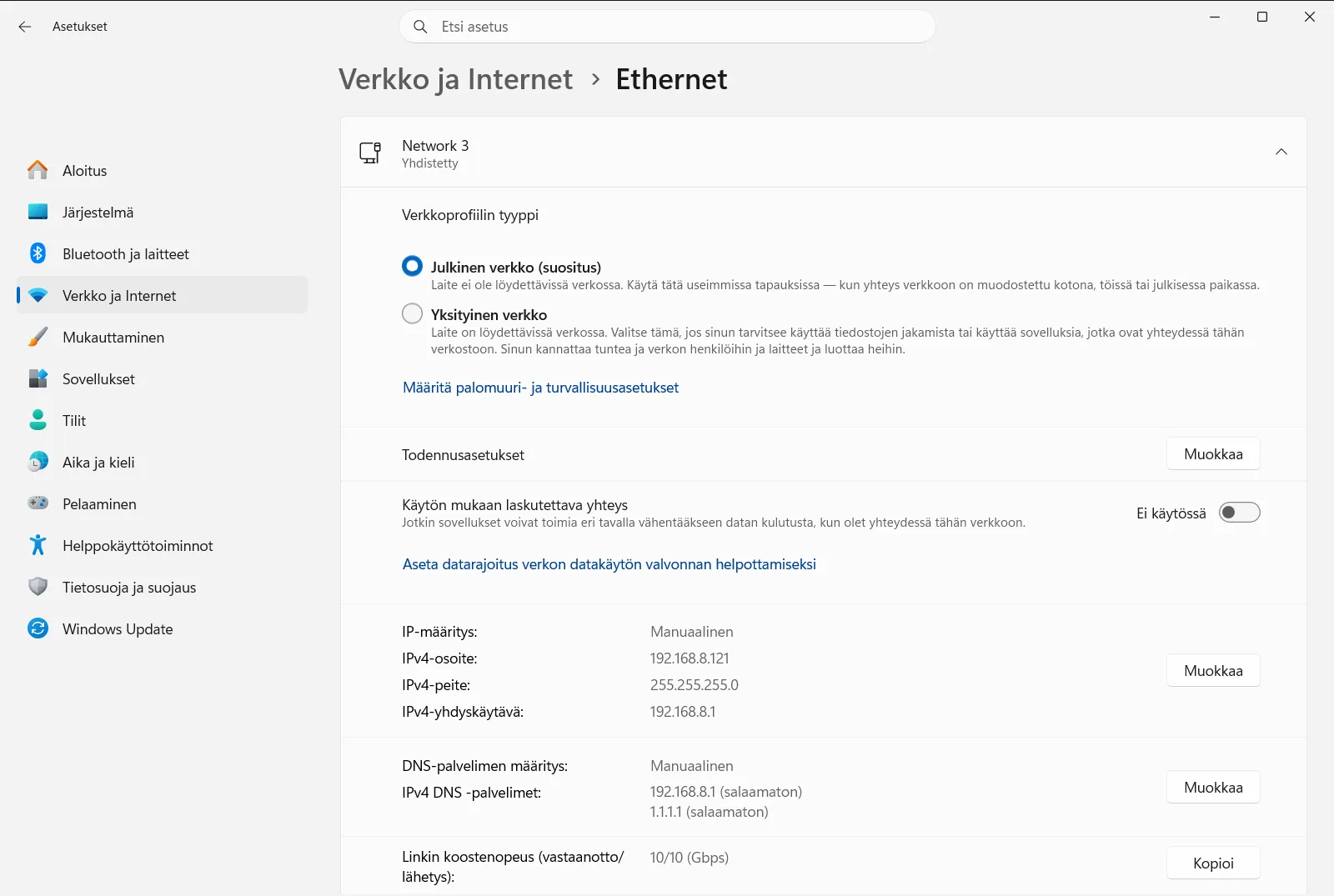Click the back arrow icon

(x=25, y=27)
